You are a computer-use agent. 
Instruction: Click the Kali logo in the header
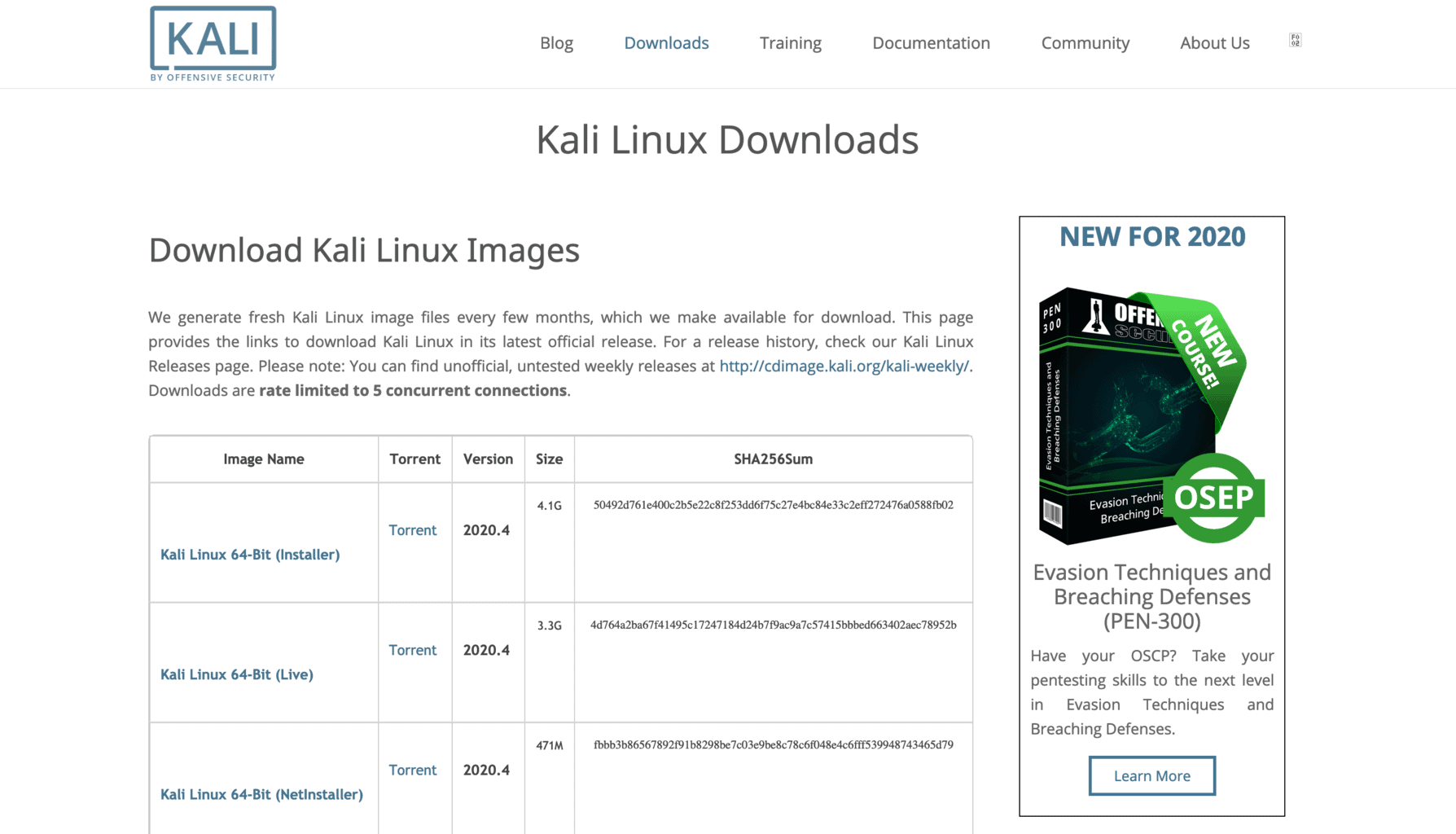pos(213,37)
